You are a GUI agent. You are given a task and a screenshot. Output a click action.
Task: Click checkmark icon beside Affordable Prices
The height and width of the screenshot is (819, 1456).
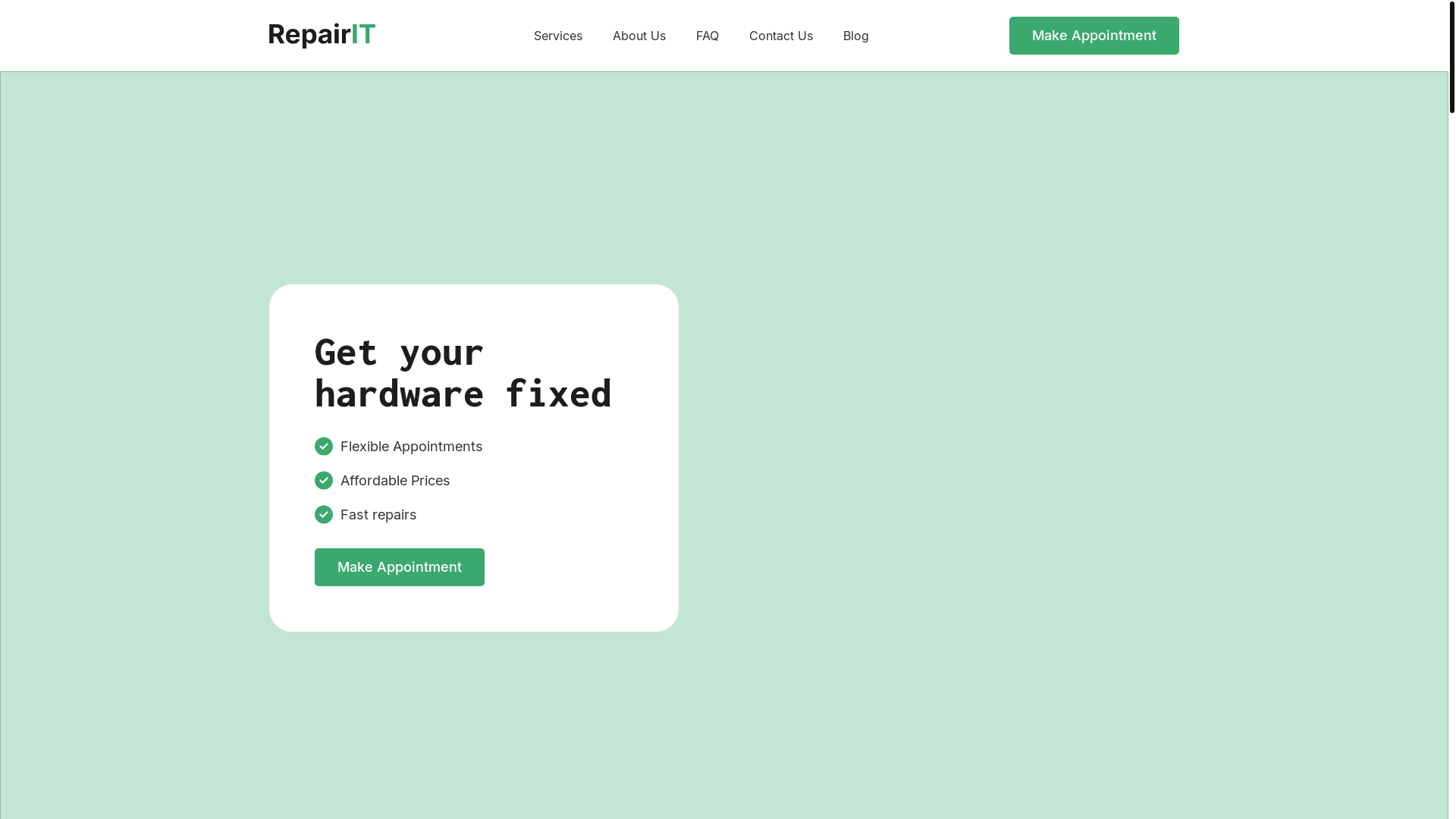pos(324,481)
